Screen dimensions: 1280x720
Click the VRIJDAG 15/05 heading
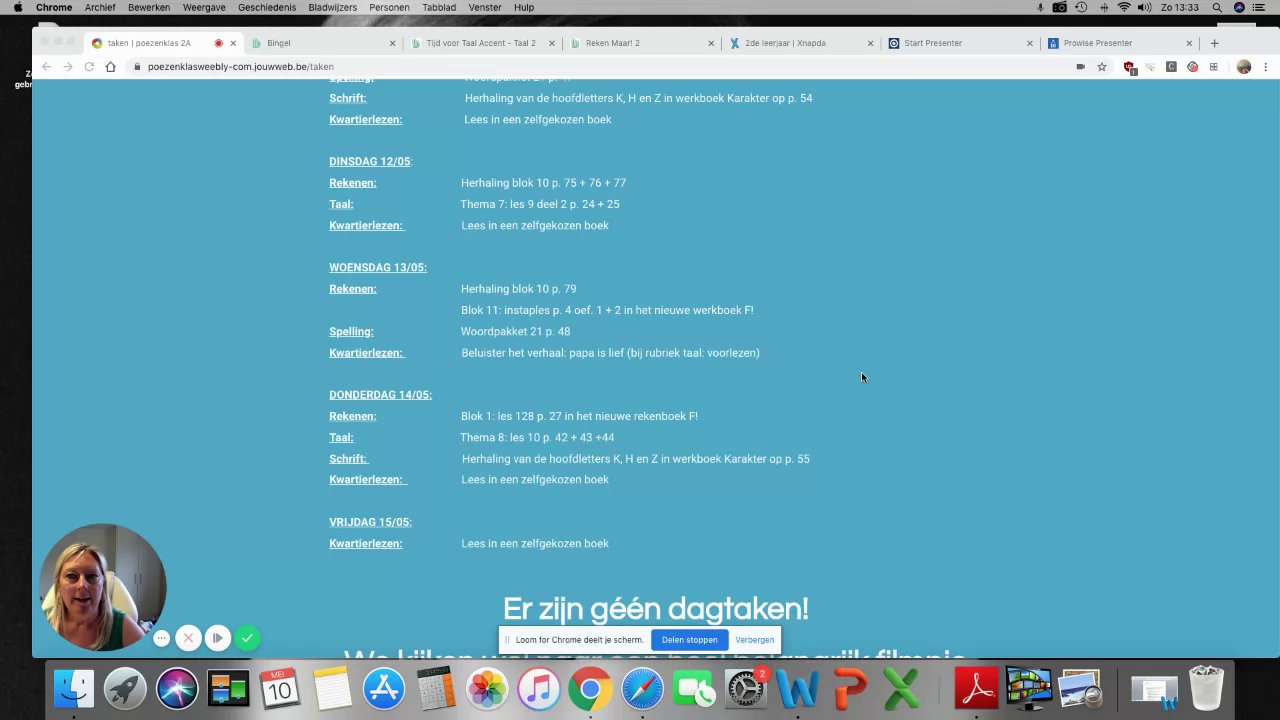371,522
